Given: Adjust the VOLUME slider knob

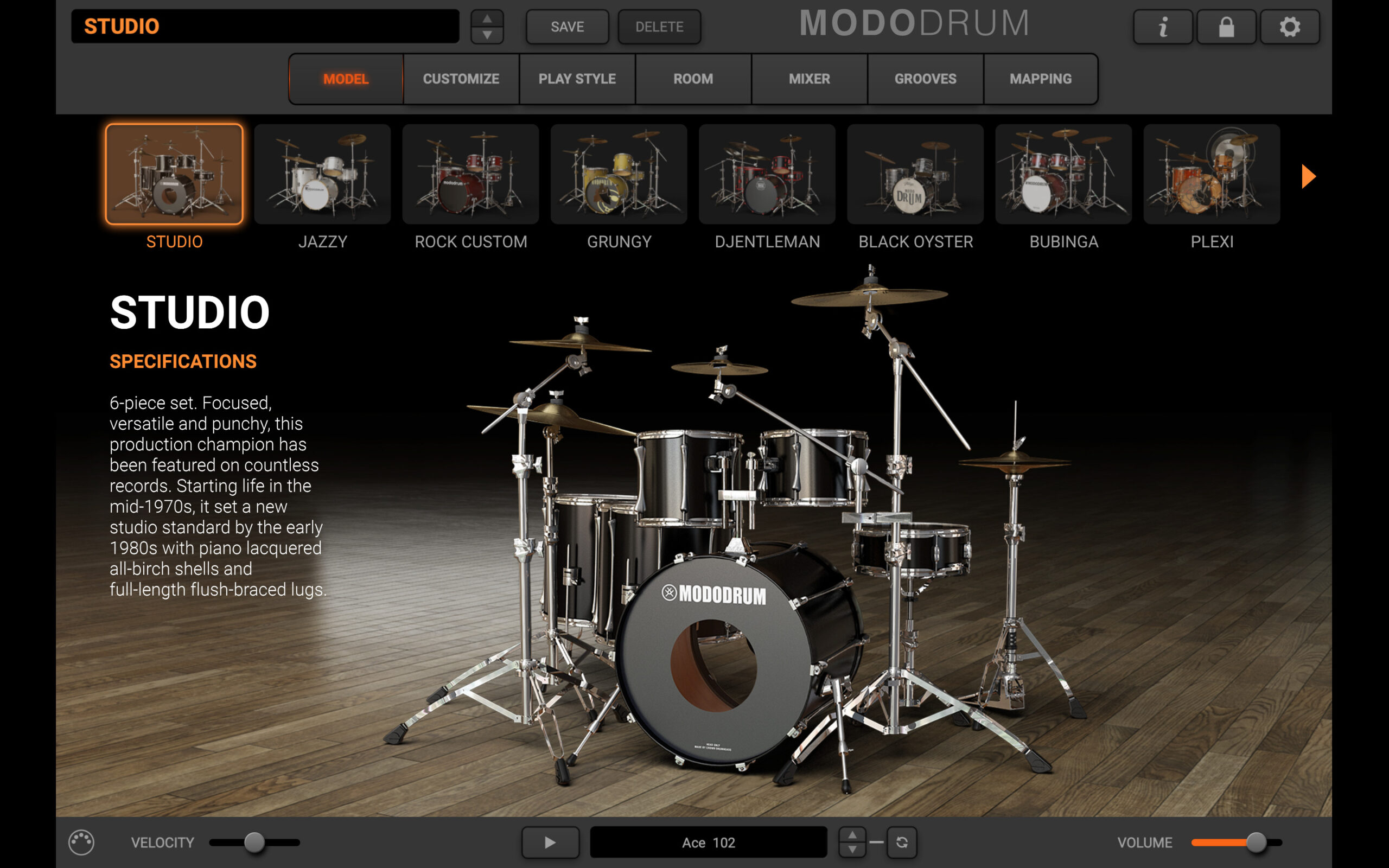Looking at the screenshot, I should click(1257, 842).
